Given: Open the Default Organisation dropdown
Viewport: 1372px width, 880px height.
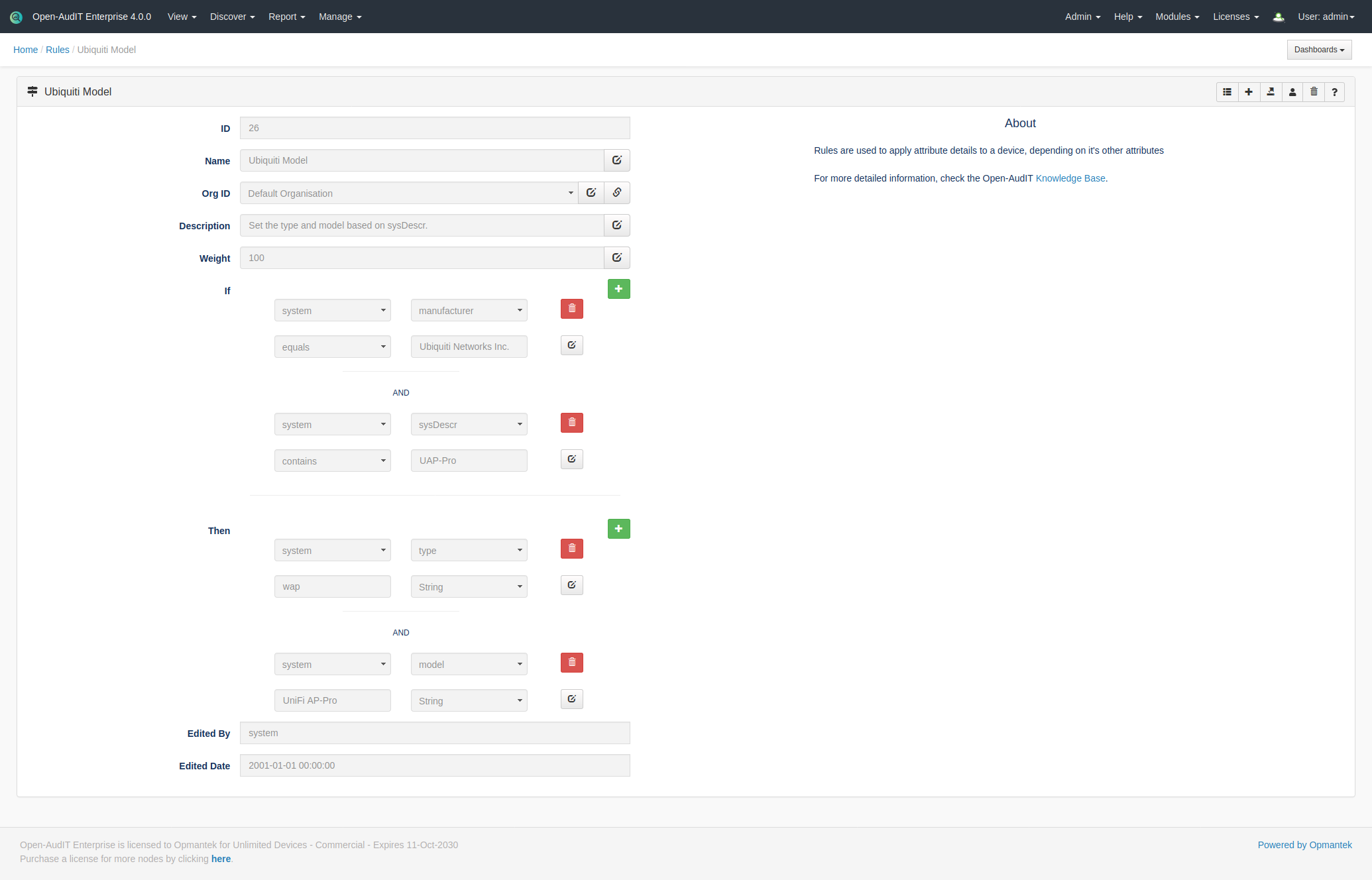Looking at the screenshot, I should click(408, 193).
